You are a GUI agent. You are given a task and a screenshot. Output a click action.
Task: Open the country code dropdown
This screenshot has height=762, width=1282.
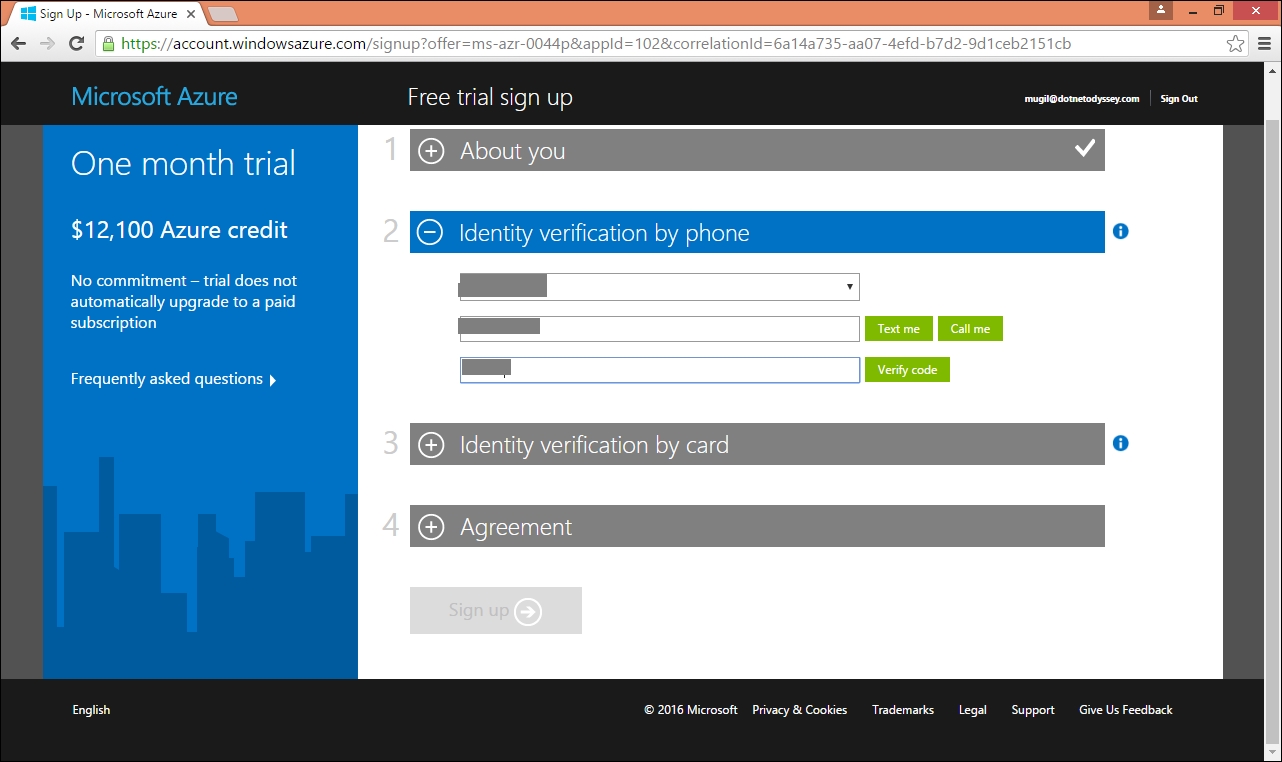click(659, 287)
